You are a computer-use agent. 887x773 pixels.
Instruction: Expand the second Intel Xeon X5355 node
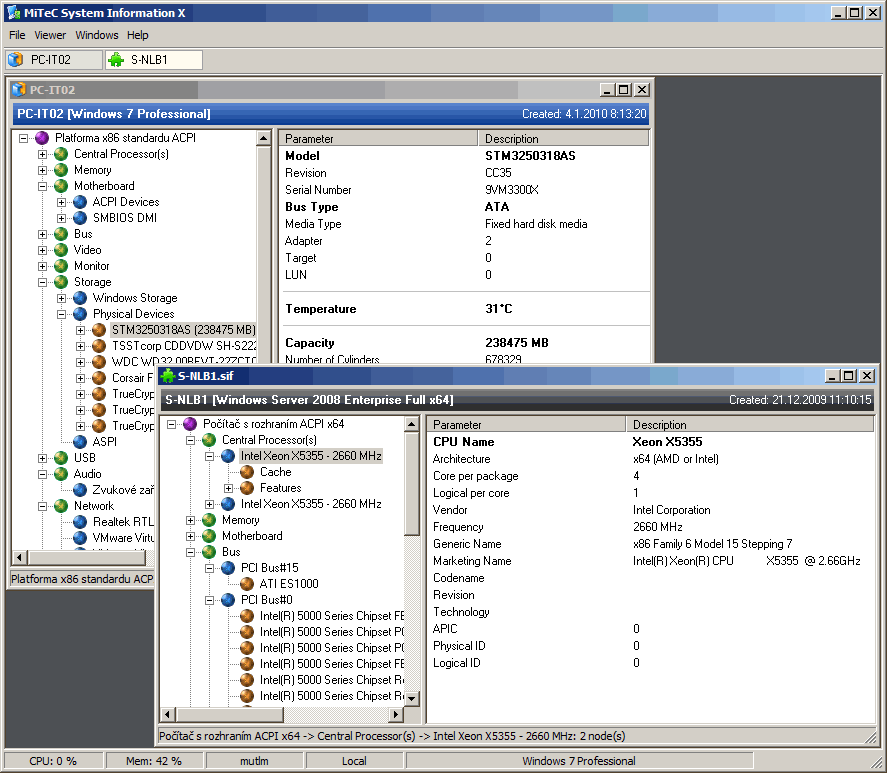click(210, 504)
